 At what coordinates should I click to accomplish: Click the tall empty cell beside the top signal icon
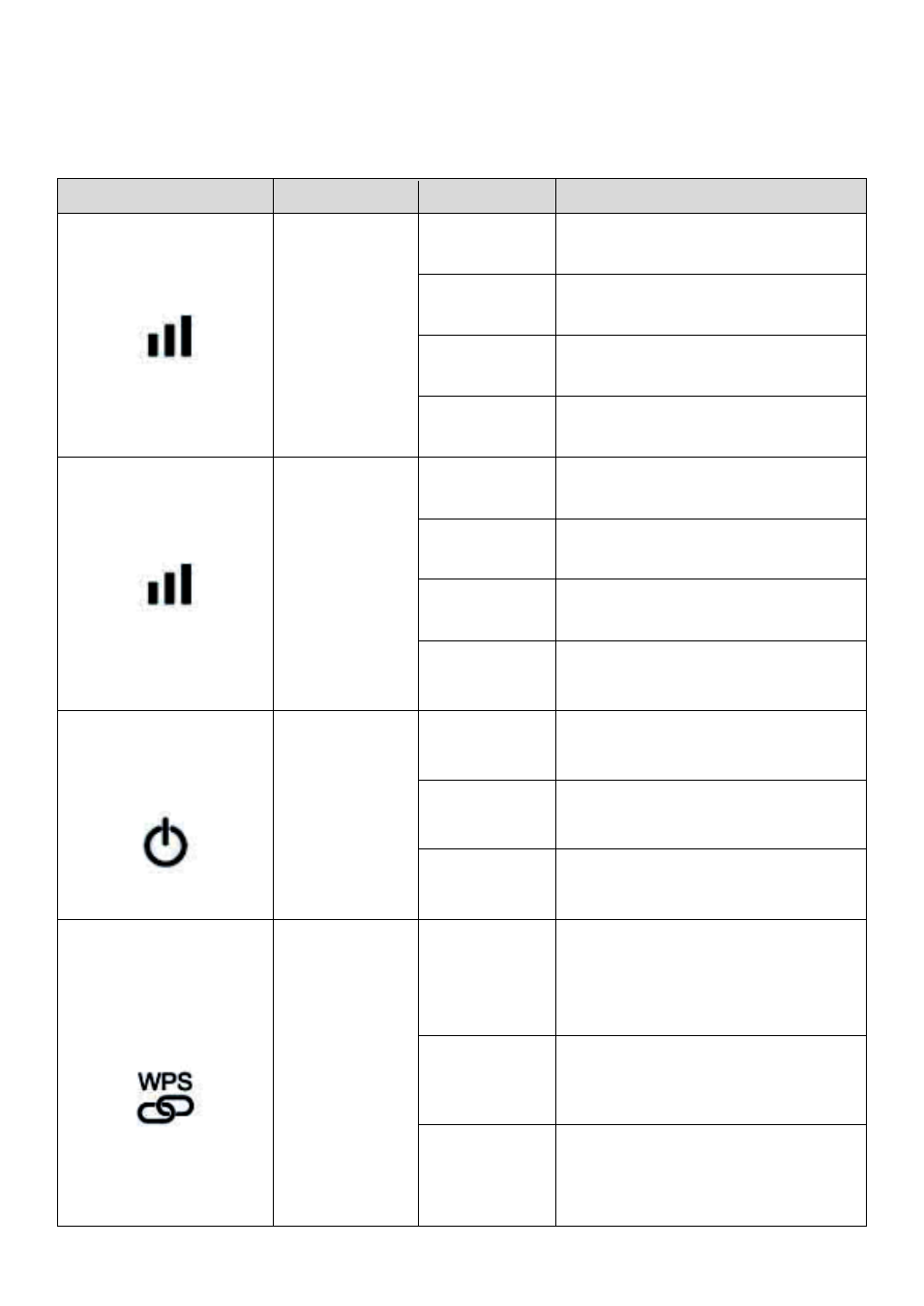pos(345,335)
